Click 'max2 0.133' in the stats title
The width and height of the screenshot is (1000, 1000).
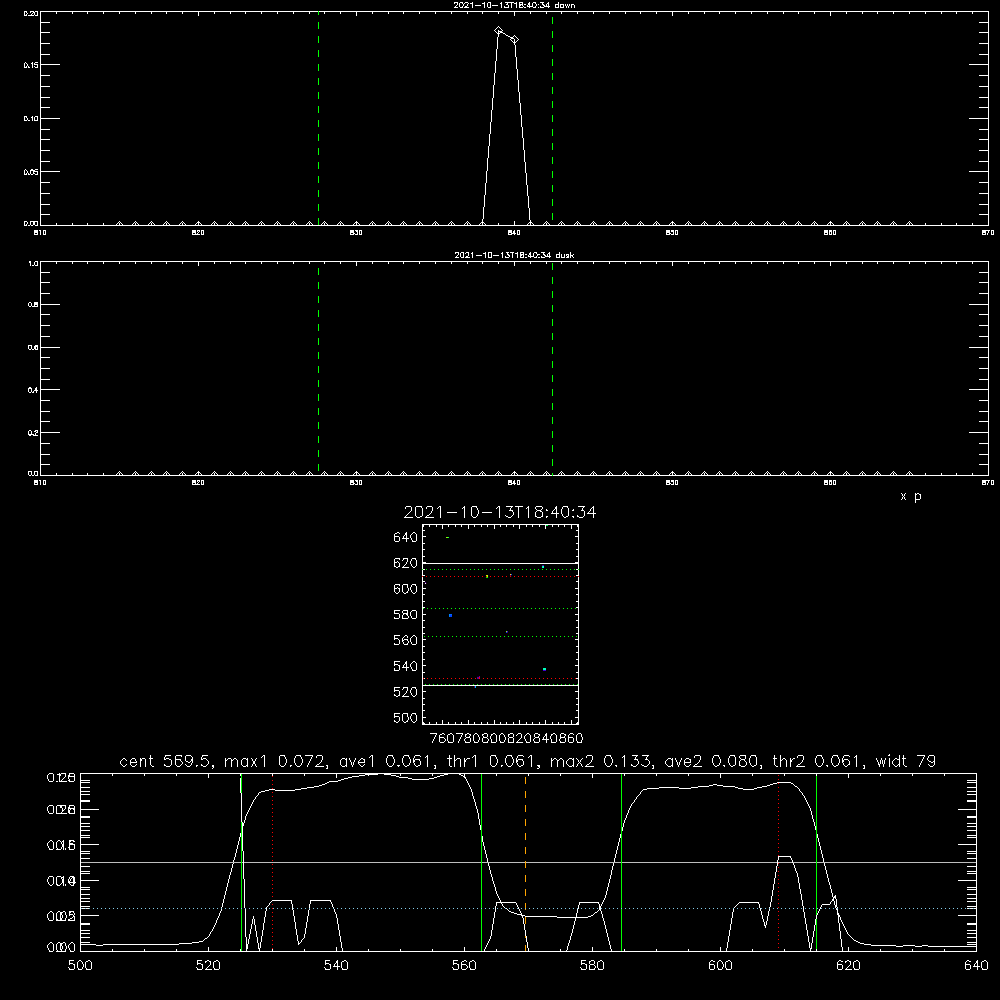(601, 761)
